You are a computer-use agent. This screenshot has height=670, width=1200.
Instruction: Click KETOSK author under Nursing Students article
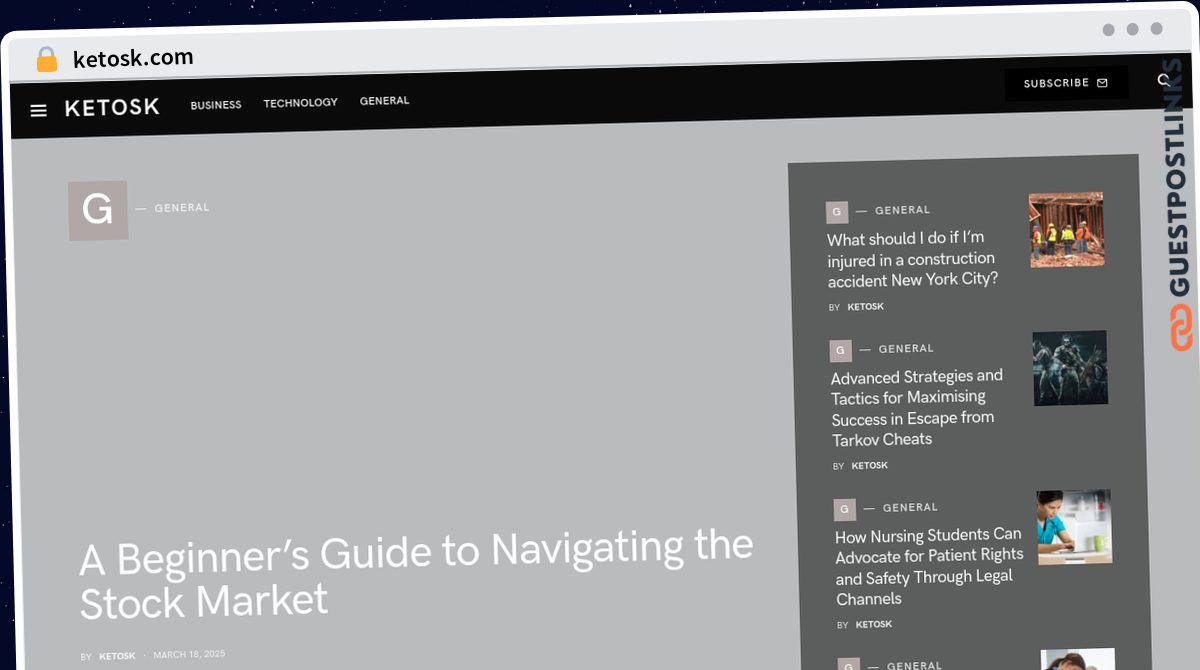tap(874, 624)
